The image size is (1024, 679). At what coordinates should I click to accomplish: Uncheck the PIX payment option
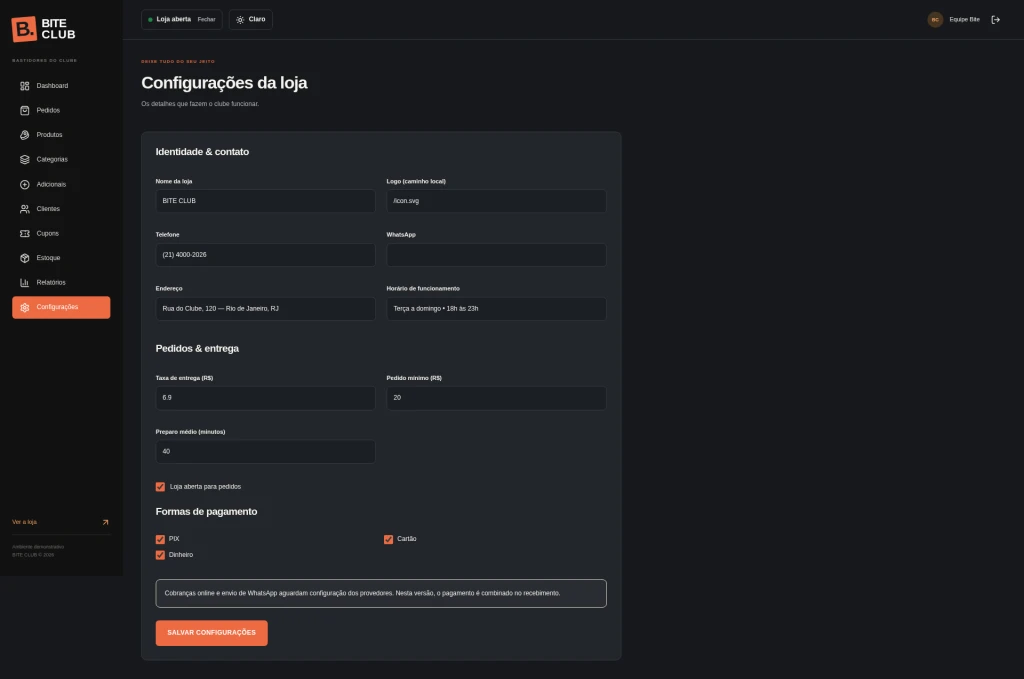point(160,539)
